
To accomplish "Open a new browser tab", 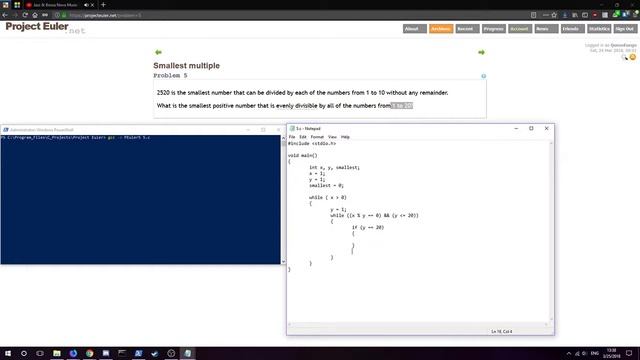I will pos(103,5).
